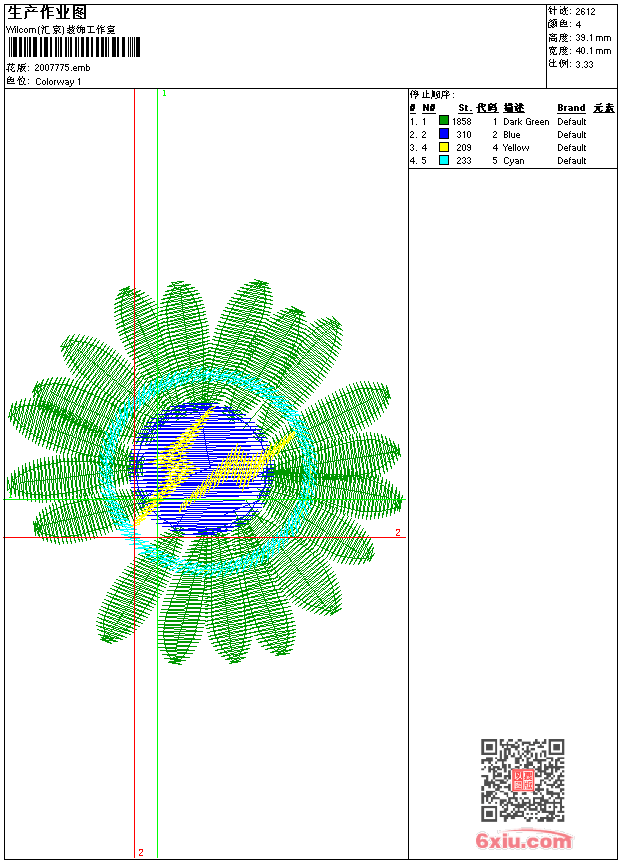The height and width of the screenshot is (860, 620).
Task: Click the Colorway 1 label
Action: [58, 82]
